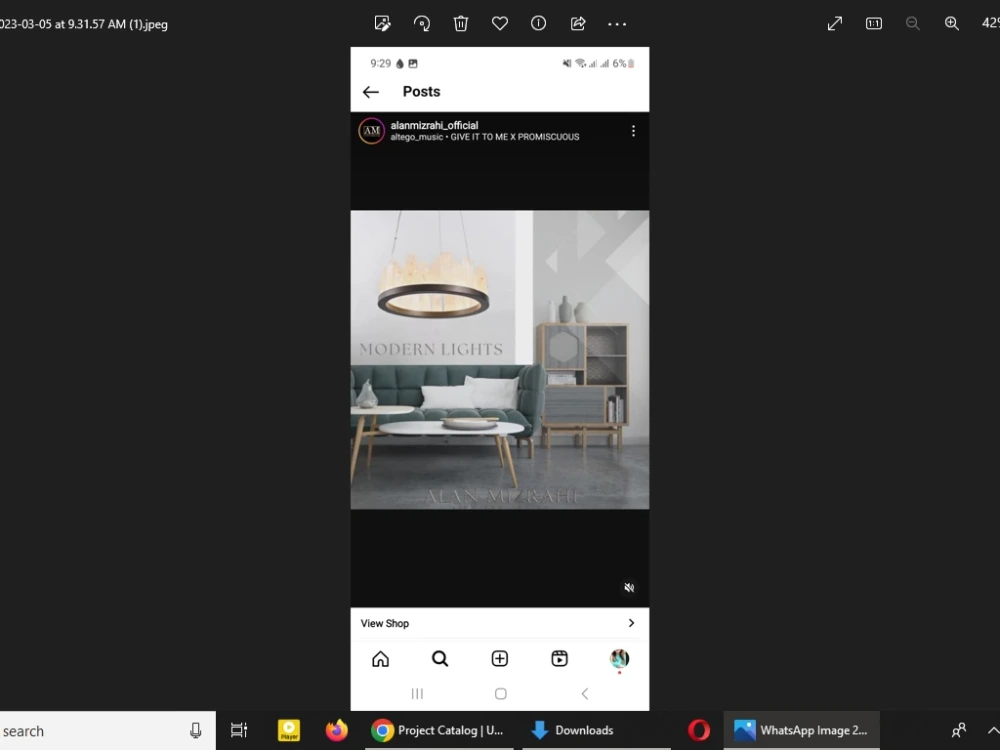
Task: Launch Firefox from taskbar
Action: (x=337, y=730)
